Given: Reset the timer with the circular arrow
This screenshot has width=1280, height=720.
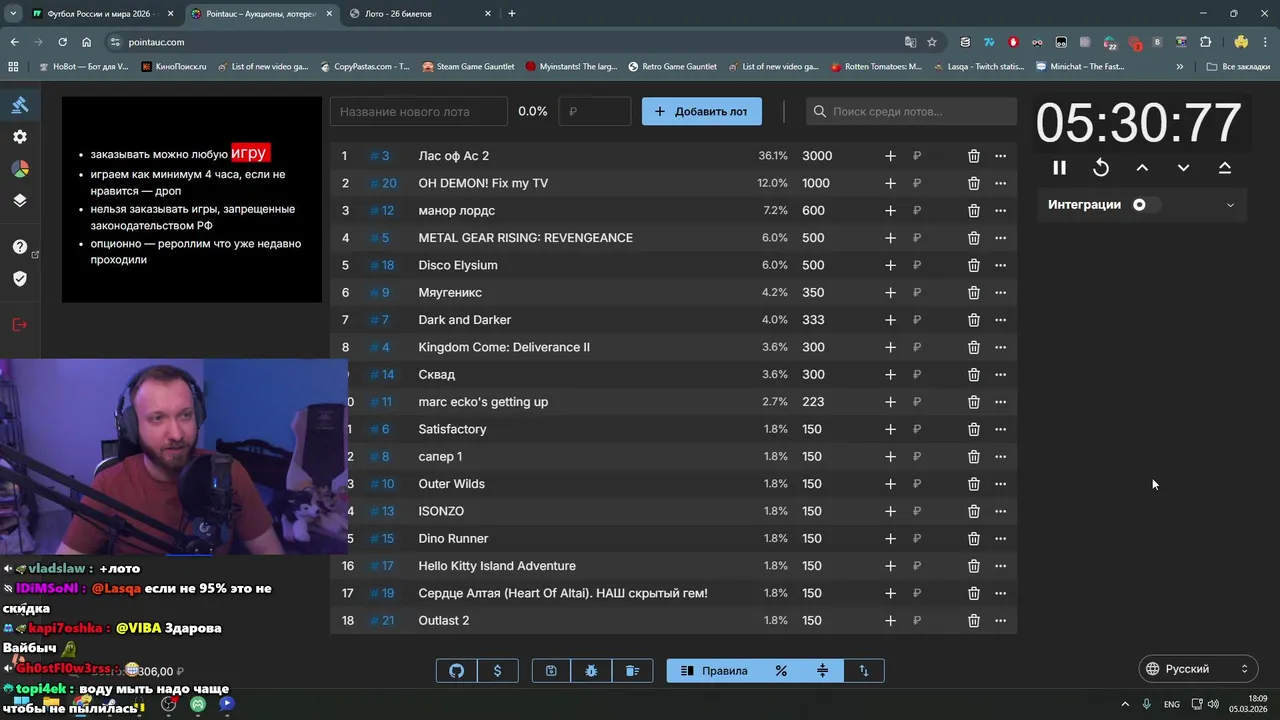Looking at the screenshot, I should click(x=1101, y=168).
